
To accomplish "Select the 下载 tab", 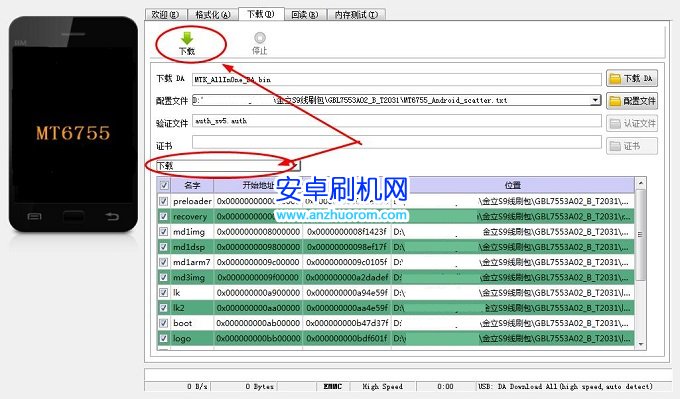I will click(x=261, y=14).
